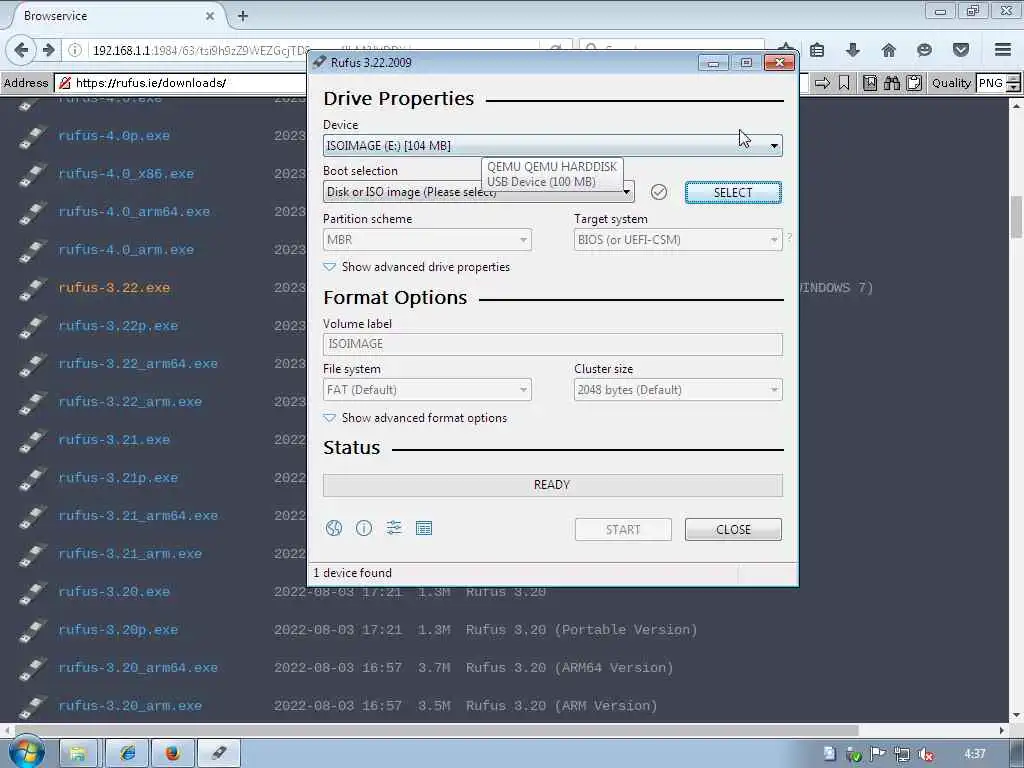Open the Device dropdown in Rufus
Screen dimensions: 1024x768
552,146
